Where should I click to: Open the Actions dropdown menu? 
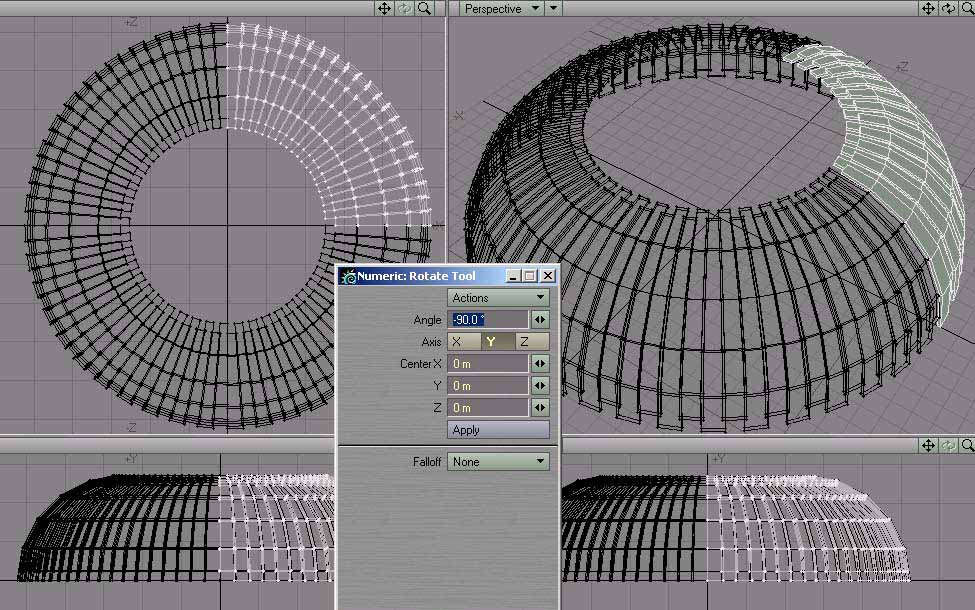pos(498,298)
